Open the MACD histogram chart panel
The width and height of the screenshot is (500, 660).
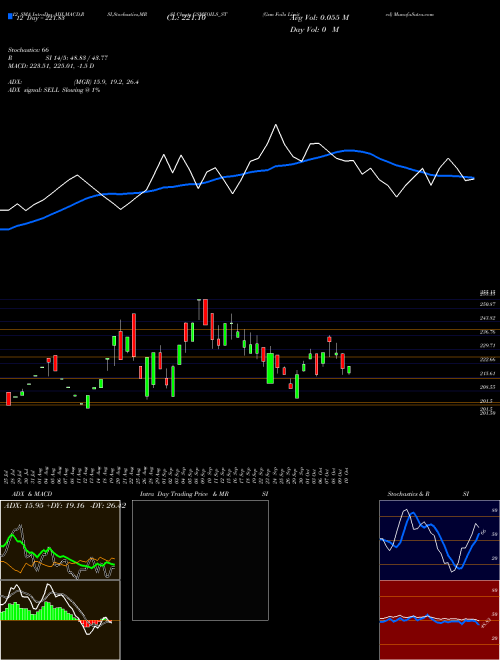click(x=60, y=620)
